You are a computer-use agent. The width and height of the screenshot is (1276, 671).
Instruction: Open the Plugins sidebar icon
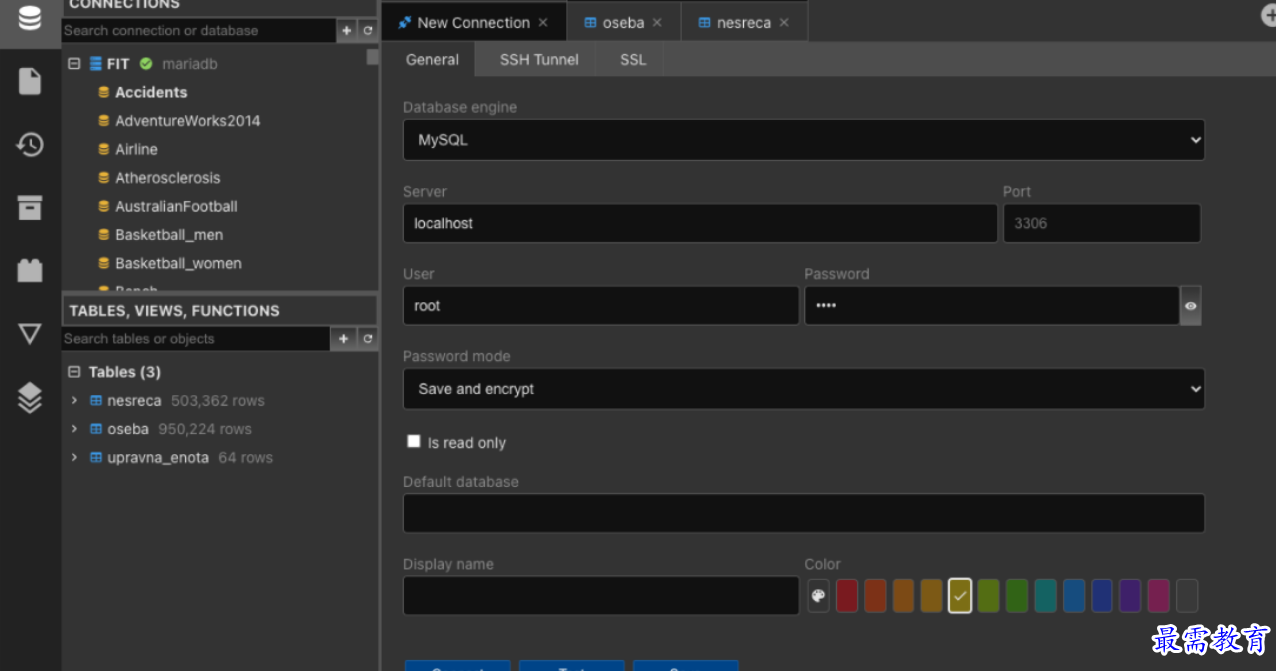[30, 270]
